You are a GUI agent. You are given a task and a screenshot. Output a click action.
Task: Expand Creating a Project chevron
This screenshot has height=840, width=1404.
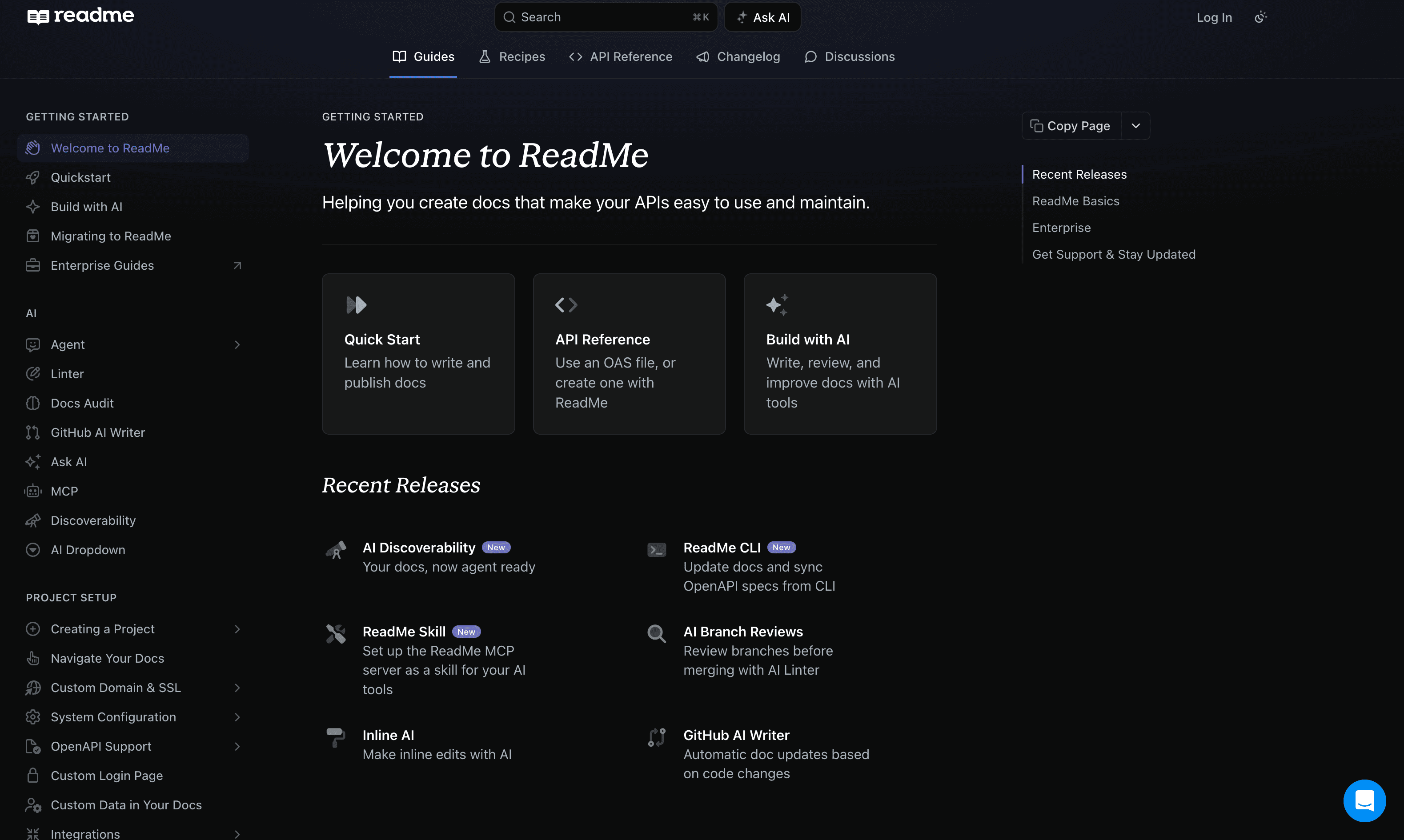point(237,629)
